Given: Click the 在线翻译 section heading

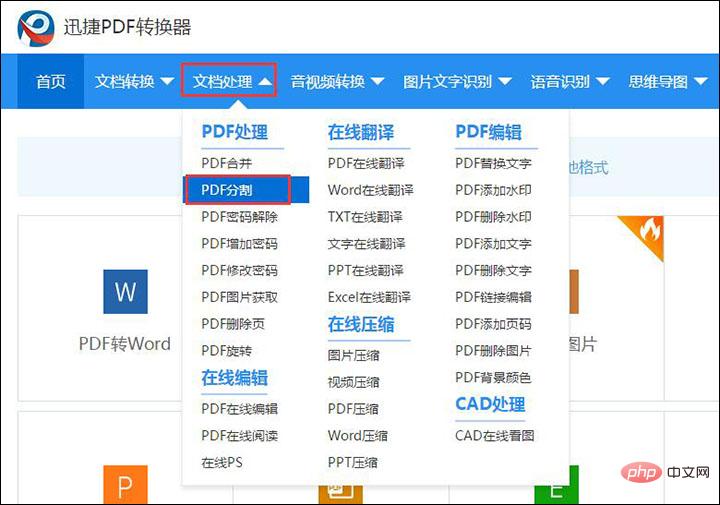Looking at the screenshot, I should tap(361, 132).
